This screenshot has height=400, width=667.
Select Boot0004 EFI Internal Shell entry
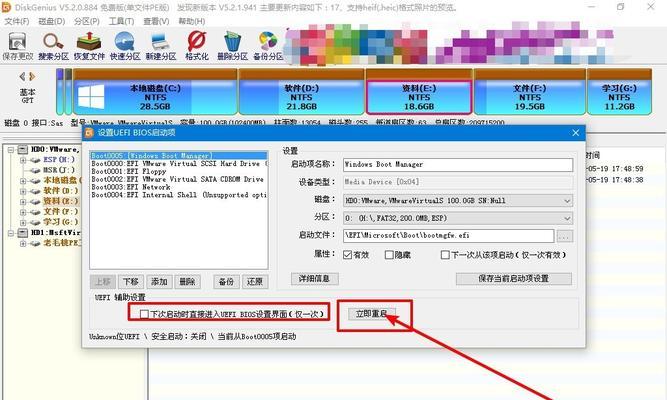[x=179, y=195]
